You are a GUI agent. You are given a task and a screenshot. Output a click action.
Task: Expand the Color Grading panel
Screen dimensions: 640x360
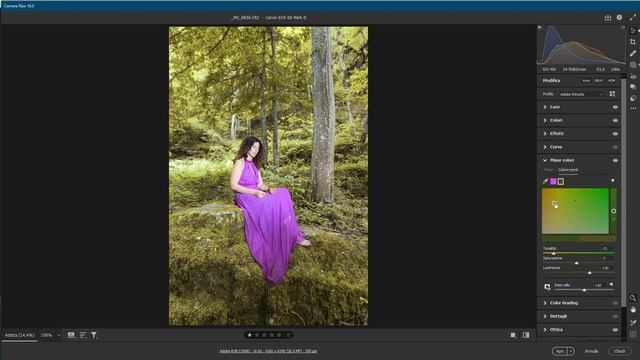[545, 303]
